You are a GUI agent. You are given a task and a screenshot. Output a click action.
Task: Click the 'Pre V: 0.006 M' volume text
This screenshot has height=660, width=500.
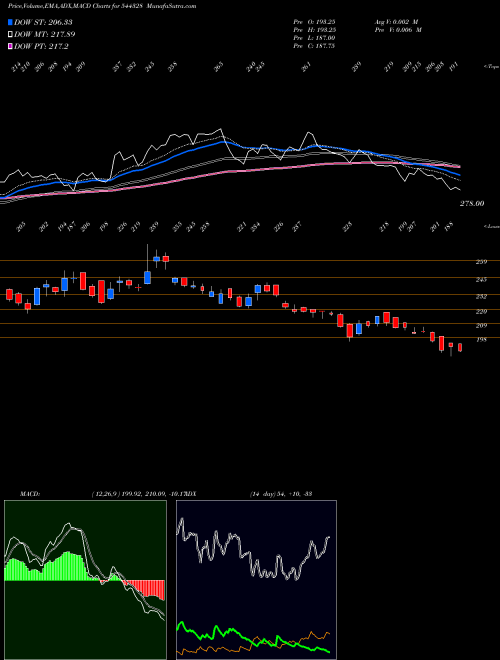(398, 30)
